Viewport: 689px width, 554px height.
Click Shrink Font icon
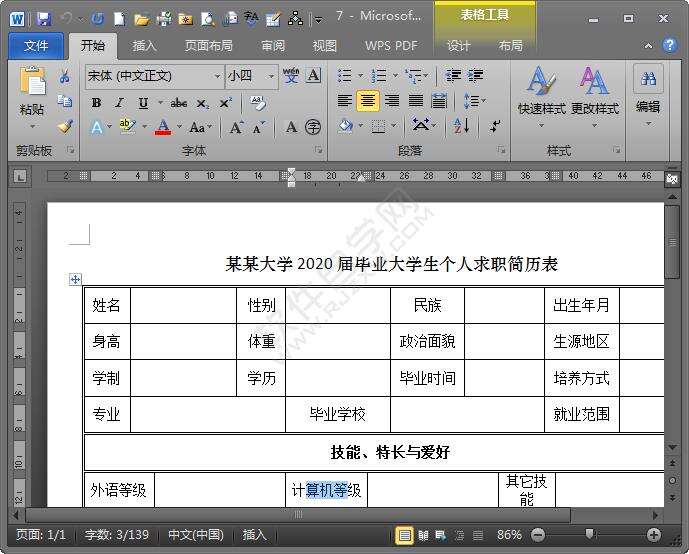(259, 127)
